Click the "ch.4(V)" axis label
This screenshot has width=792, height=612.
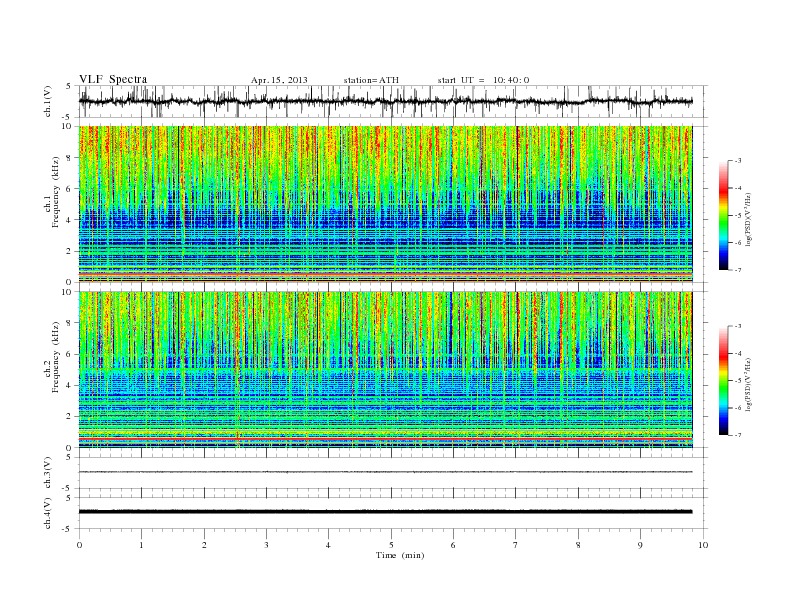[x=47, y=513]
